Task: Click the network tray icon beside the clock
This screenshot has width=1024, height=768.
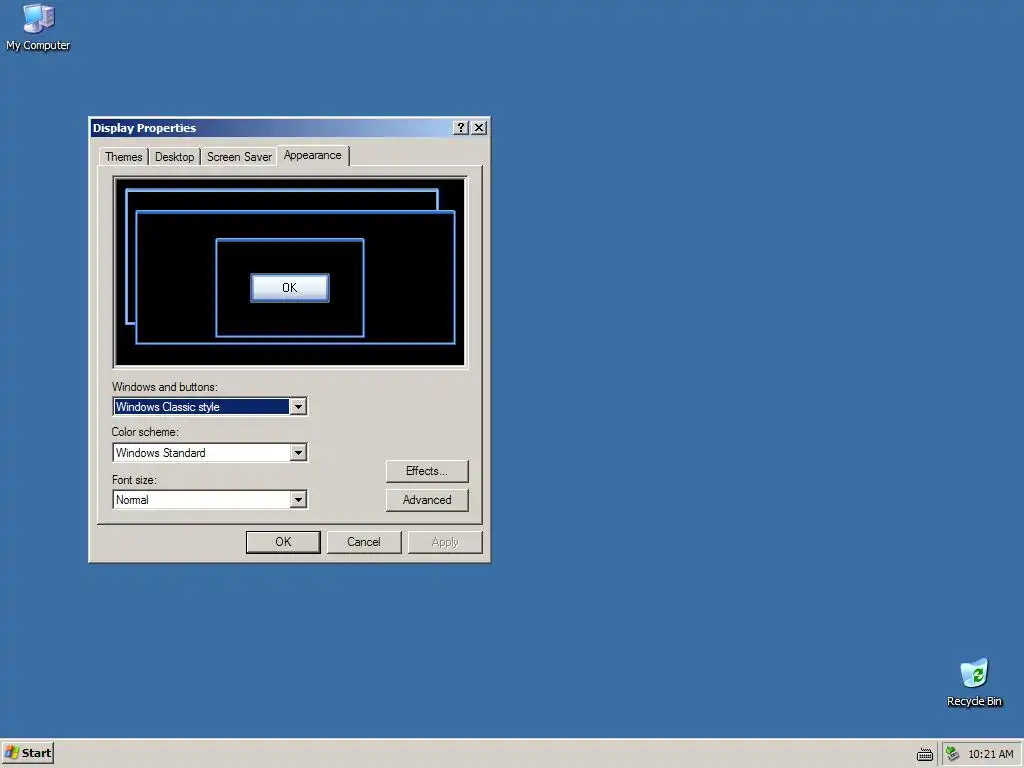Action: click(x=953, y=754)
